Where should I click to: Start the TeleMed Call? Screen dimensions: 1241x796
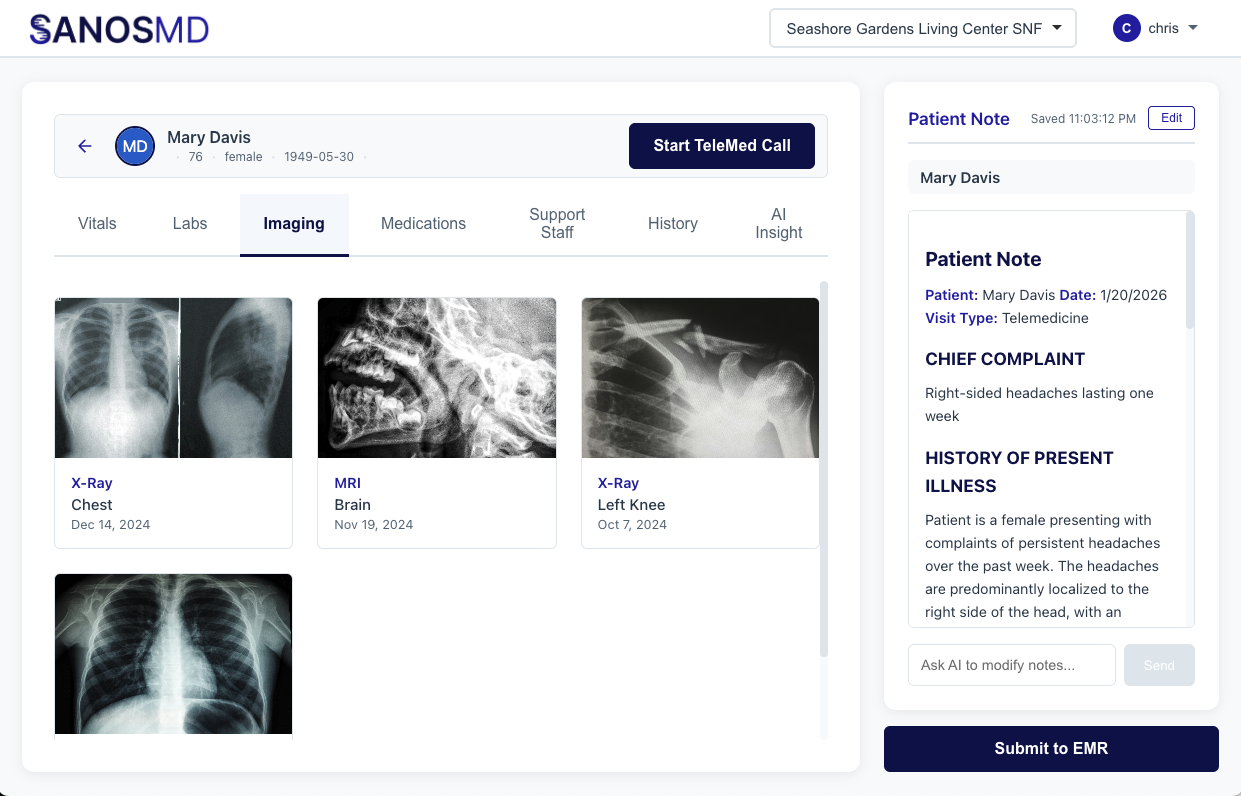point(721,146)
